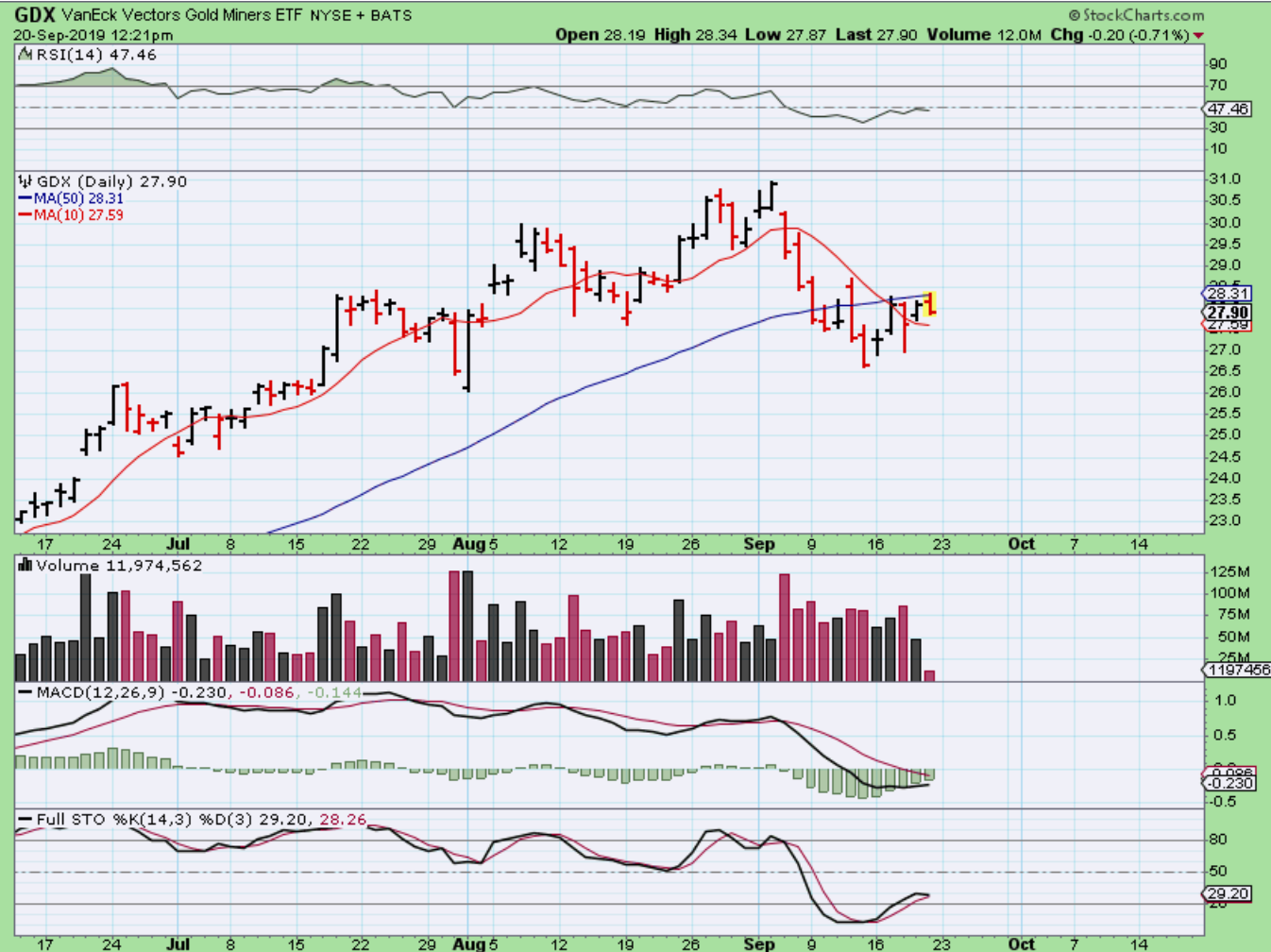Click the line icon beside MACD(12,26,9)

click(25, 693)
